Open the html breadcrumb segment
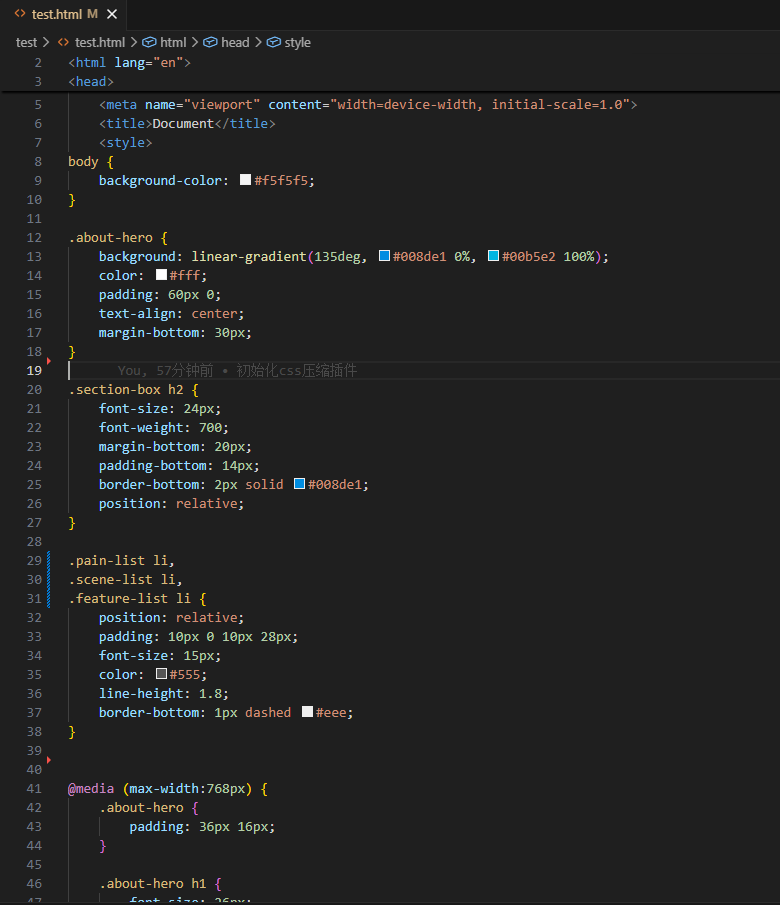 (x=173, y=43)
